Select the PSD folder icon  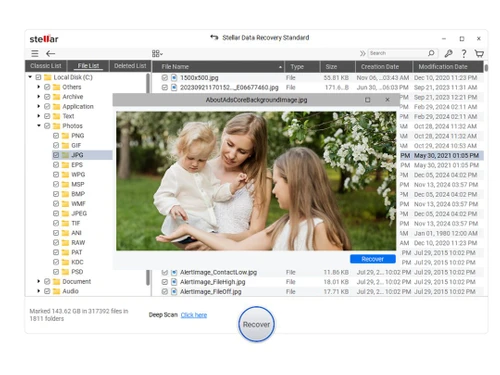65,272
